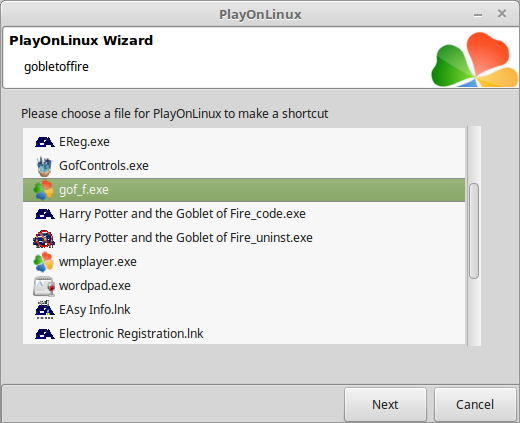This screenshot has width=520, height=423.
Task: Select the gof_f.exe entry
Action: 244,190
